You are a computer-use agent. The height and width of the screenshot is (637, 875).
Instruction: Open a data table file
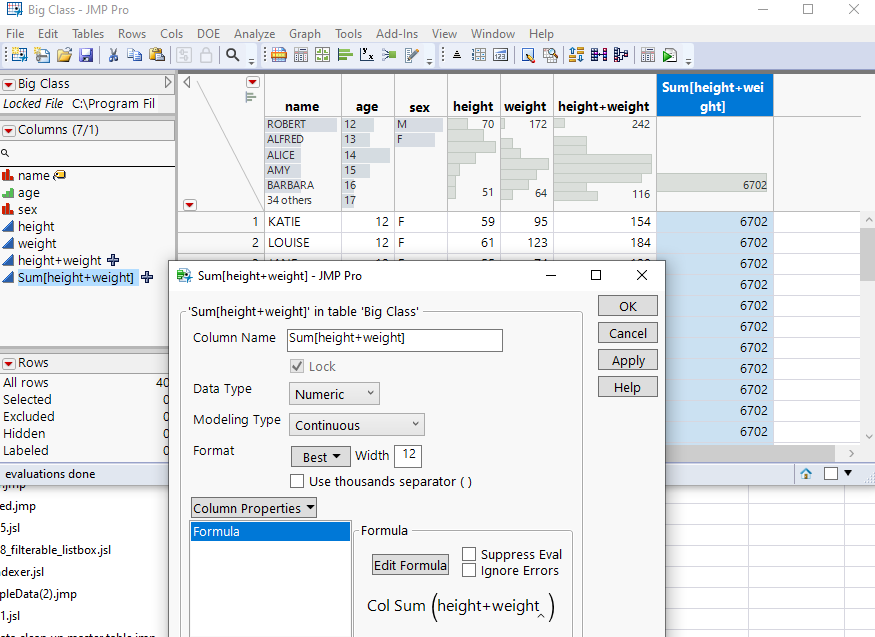click(65, 56)
